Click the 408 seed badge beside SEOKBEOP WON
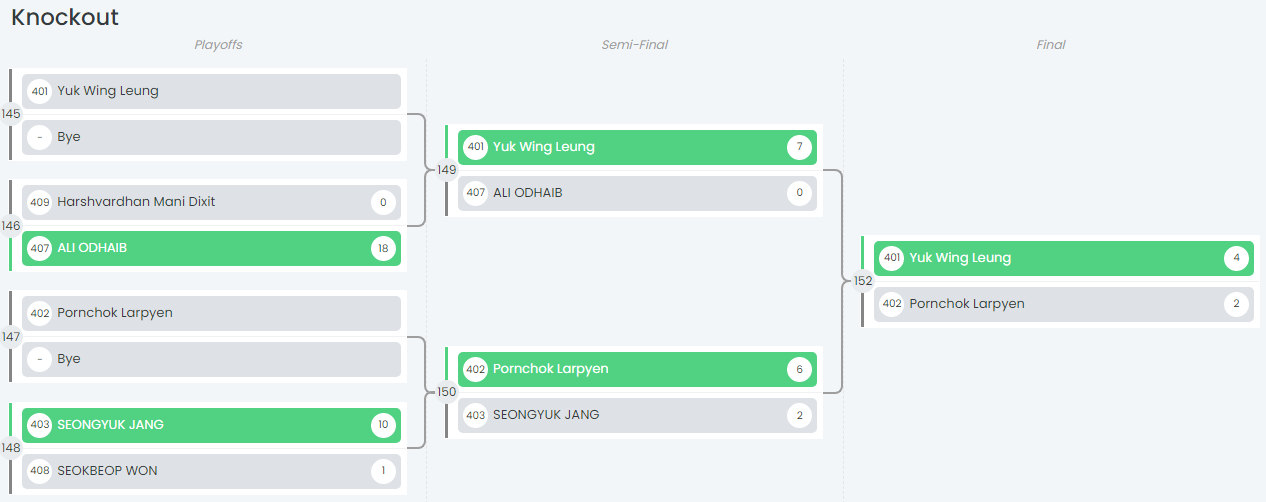This screenshot has width=1266, height=502. (40, 471)
